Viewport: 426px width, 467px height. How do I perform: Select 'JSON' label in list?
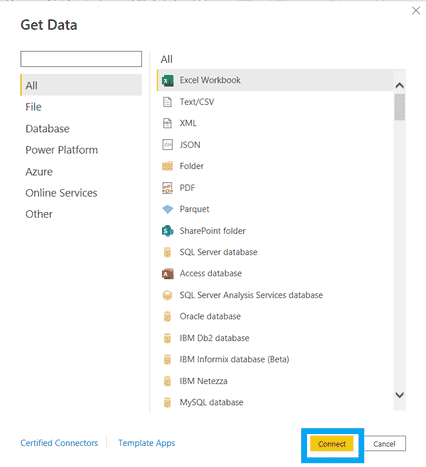190,145
